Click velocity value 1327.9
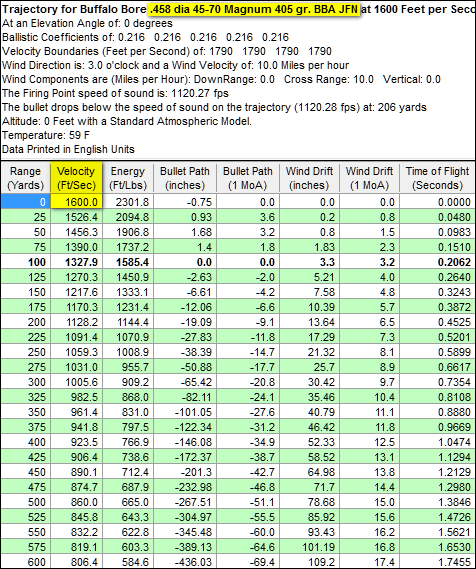This screenshot has width=476, height=569. 77,262
